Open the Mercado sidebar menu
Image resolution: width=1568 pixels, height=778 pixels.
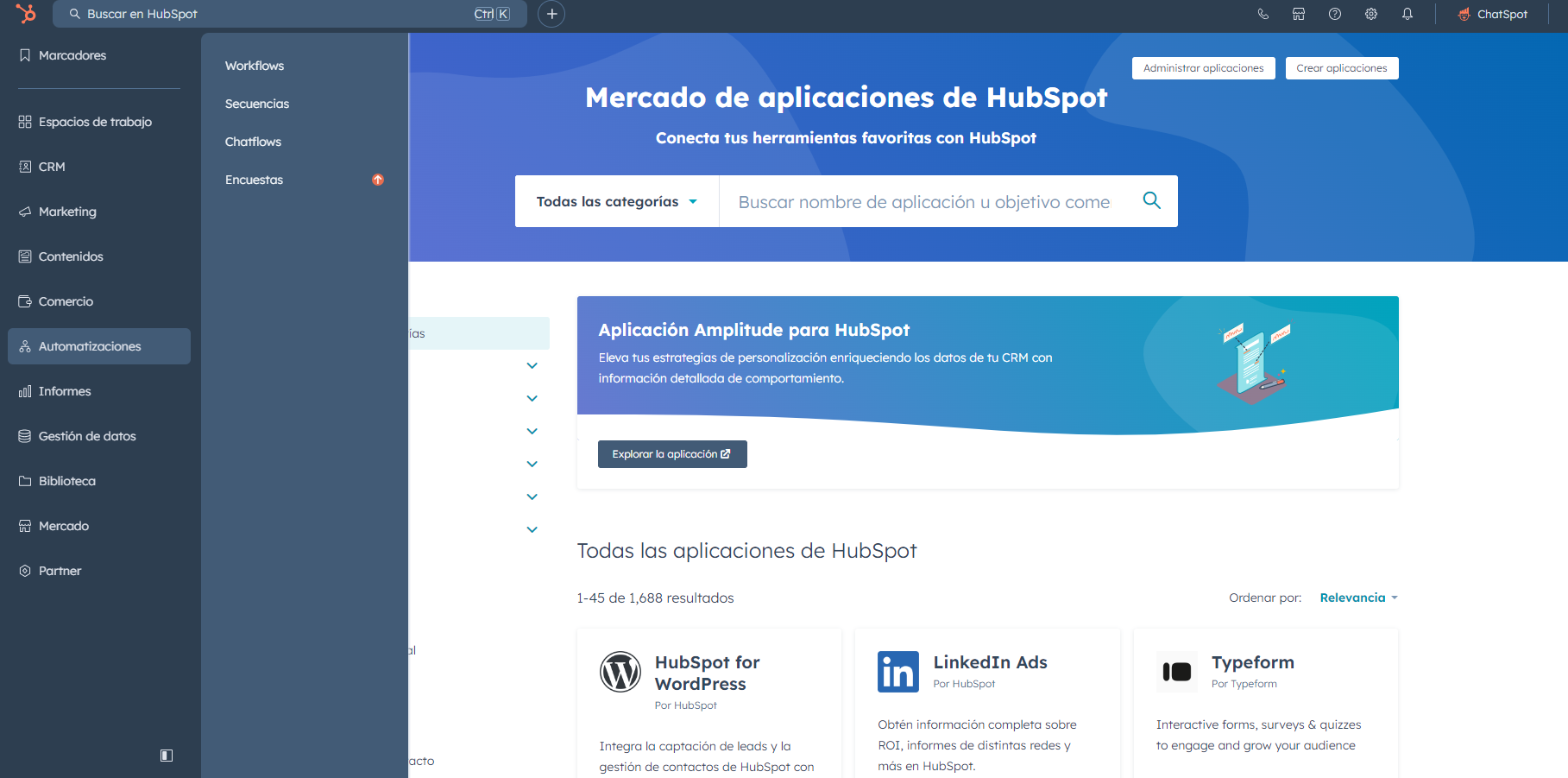point(99,526)
